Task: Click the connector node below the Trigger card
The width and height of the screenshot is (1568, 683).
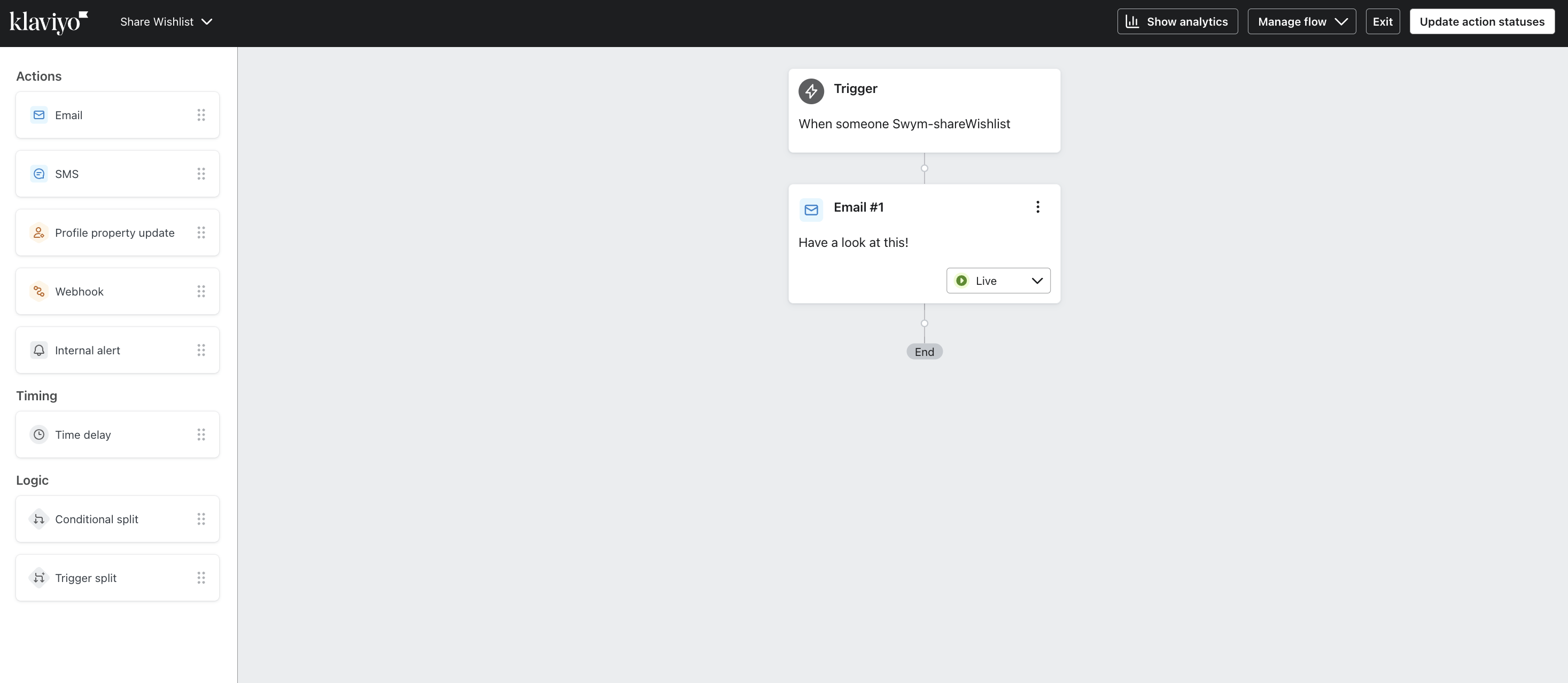Action: [924, 169]
